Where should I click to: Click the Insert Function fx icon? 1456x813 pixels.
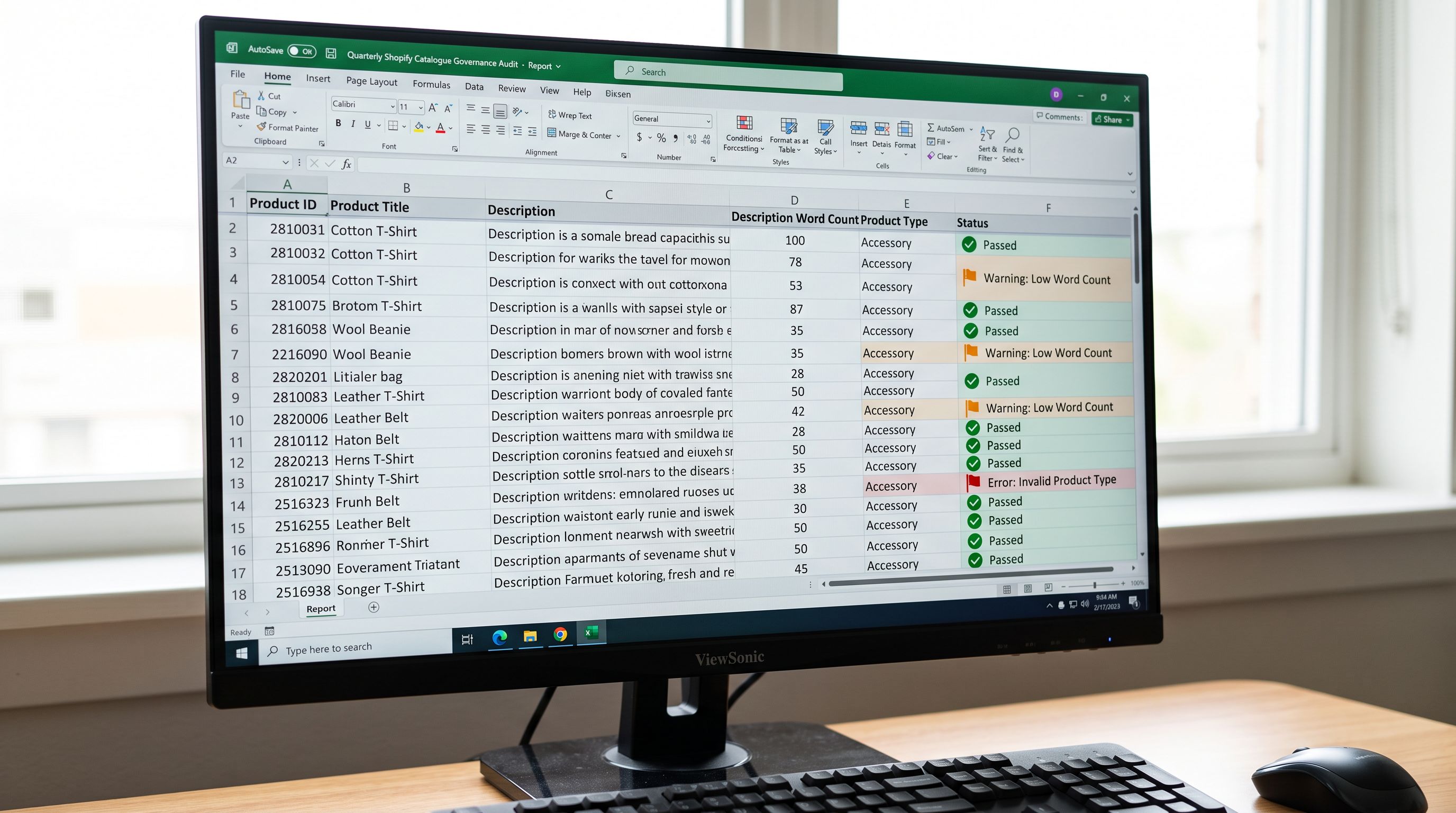coord(347,164)
